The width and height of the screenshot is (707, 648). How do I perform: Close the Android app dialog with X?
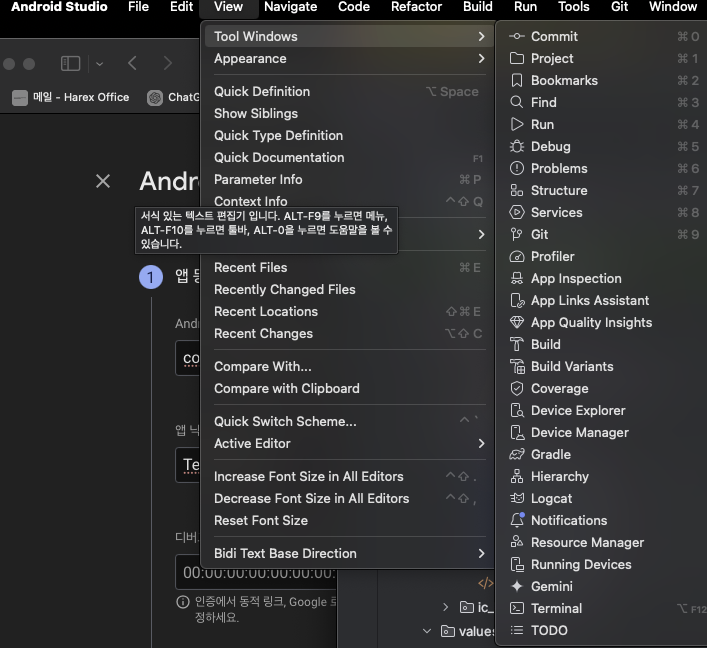103,181
